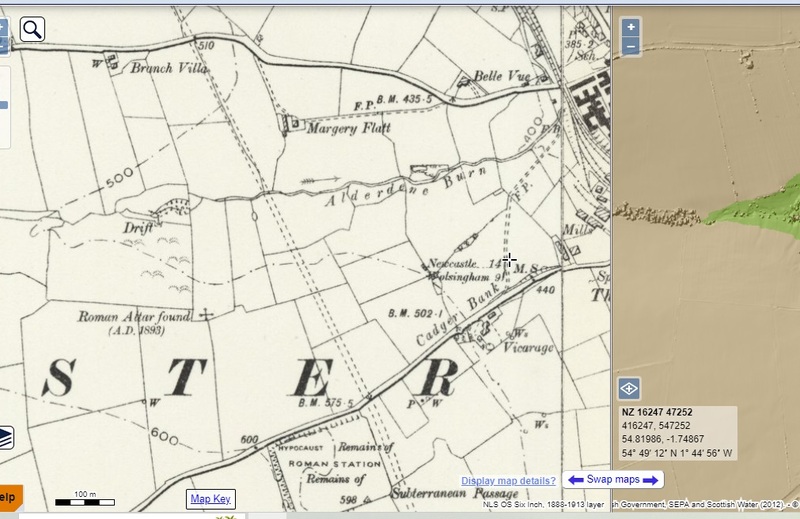Open the Map Key link
The image size is (800, 519).
pos(211,499)
